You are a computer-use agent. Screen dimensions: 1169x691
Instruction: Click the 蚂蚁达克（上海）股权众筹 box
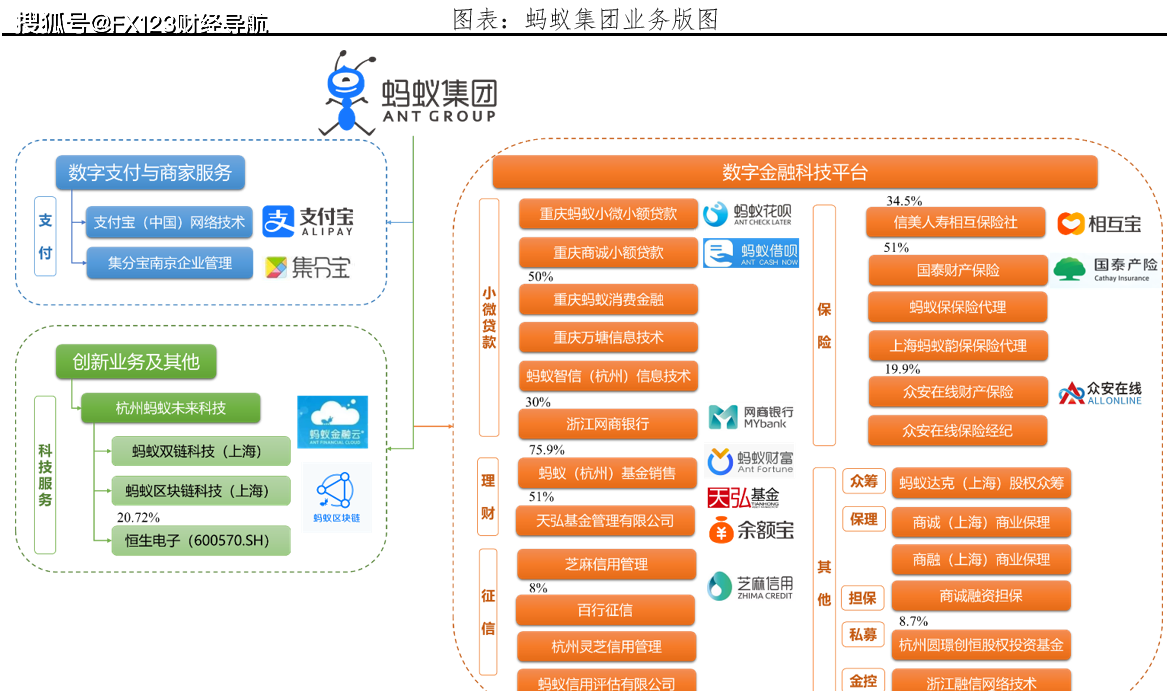tap(981, 483)
